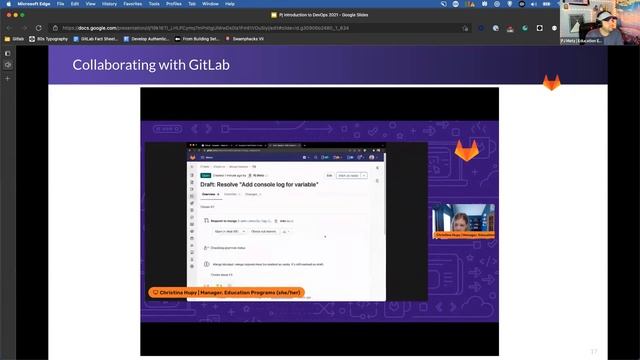The width and height of the screenshot is (640, 360).
Task: Click the top Edge sidebar tab-actions icon
Action: pyautogui.click(x=8, y=53)
